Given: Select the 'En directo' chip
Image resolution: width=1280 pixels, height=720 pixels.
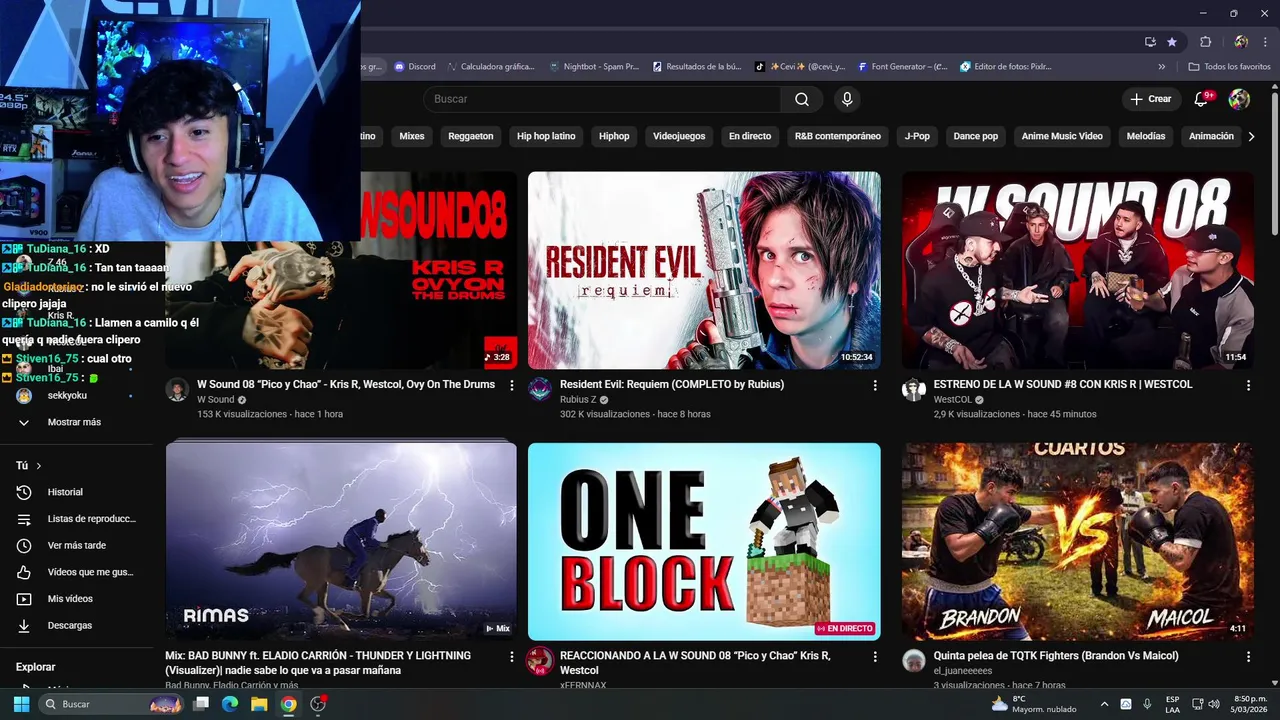Looking at the screenshot, I should click(x=750, y=136).
